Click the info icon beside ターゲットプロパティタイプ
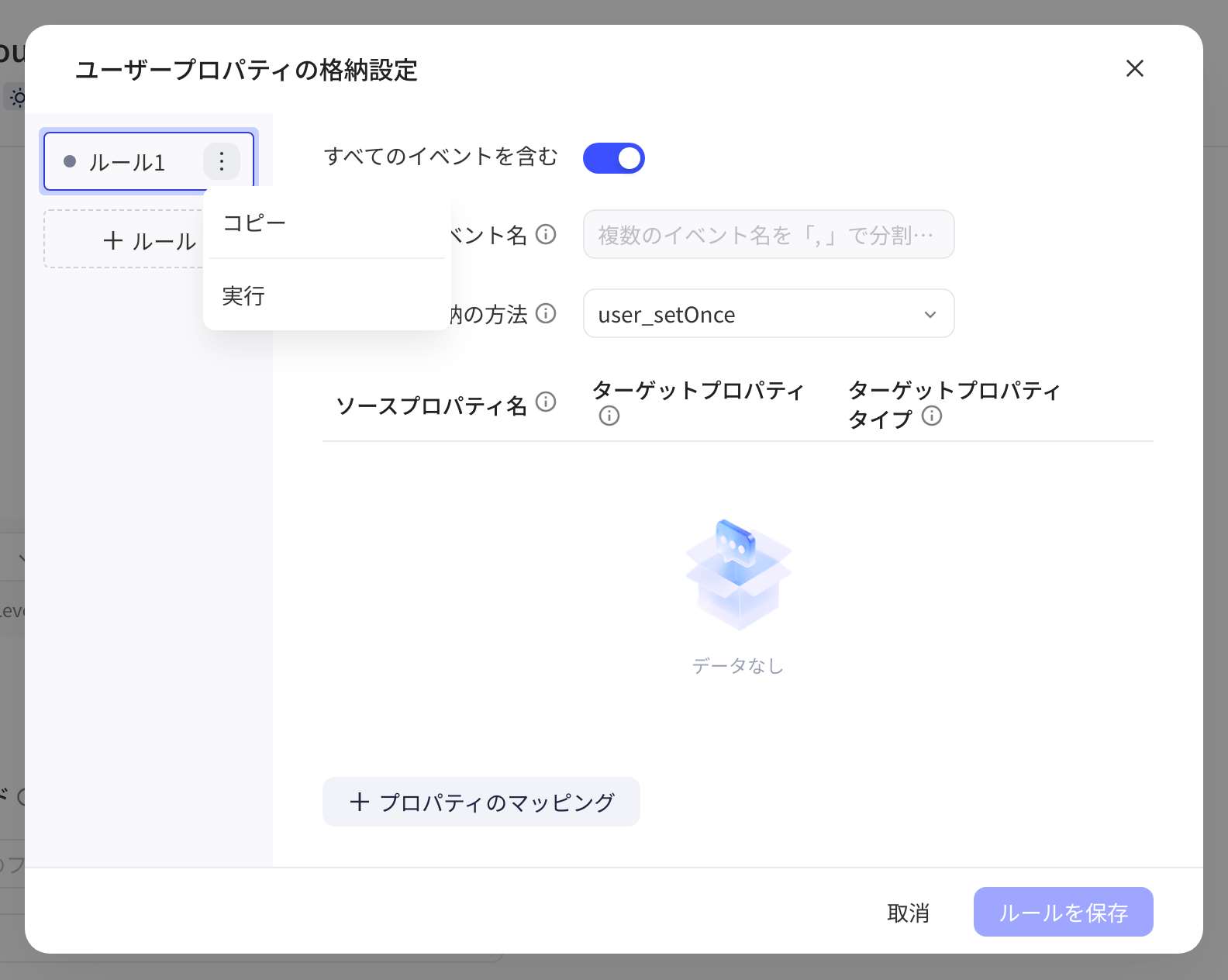The height and width of the screenshot is (980, 1228). click(932, 416)
